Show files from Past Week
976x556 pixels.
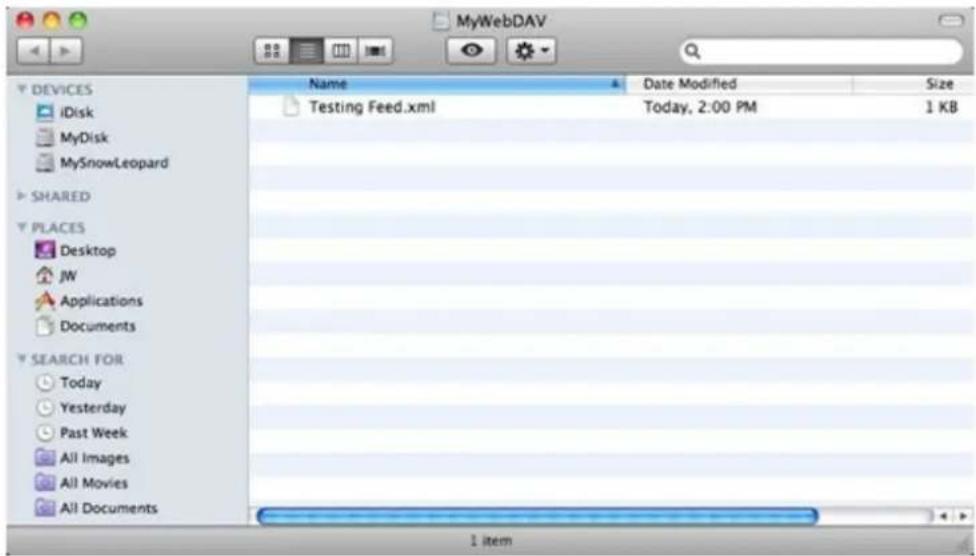pos(82,433)
